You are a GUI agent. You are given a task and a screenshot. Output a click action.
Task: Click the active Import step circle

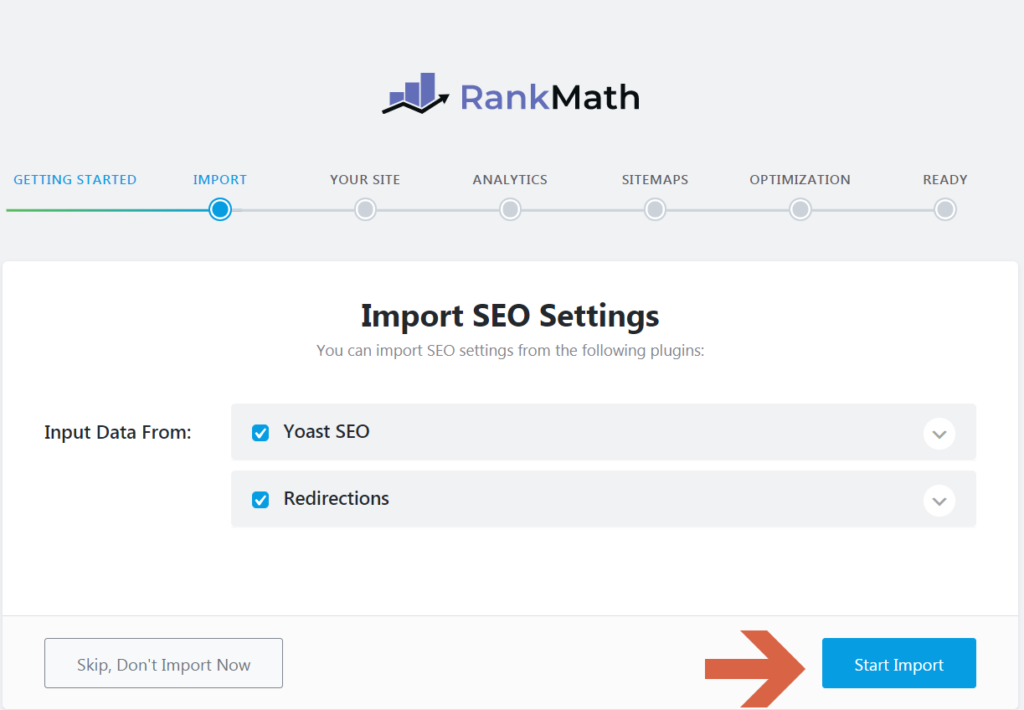220,209
